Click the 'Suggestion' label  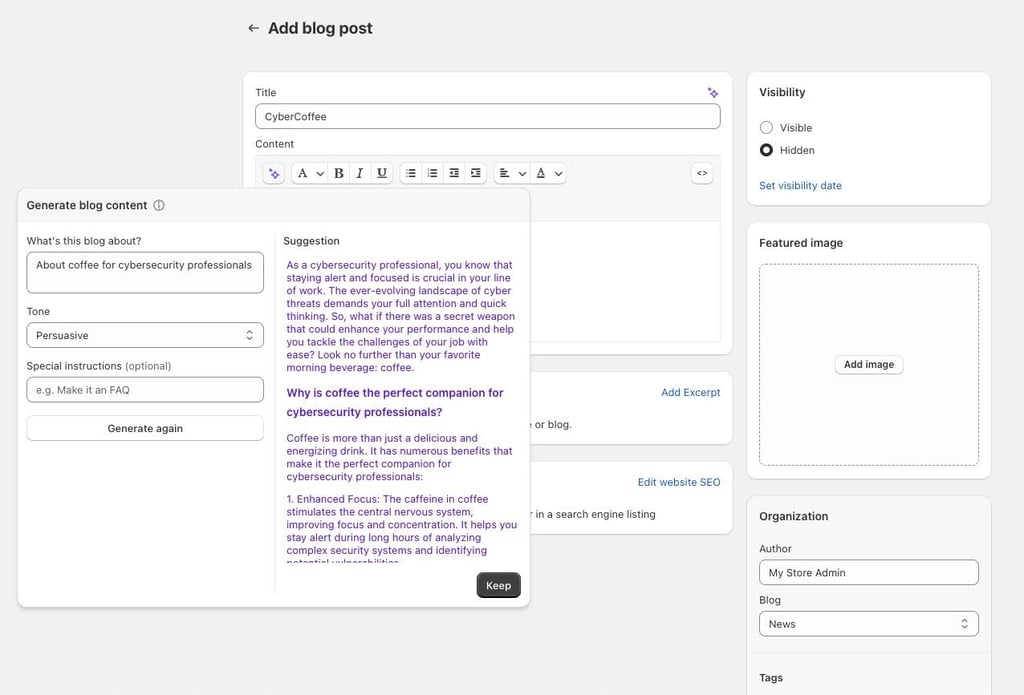click(x=311, y=241)
